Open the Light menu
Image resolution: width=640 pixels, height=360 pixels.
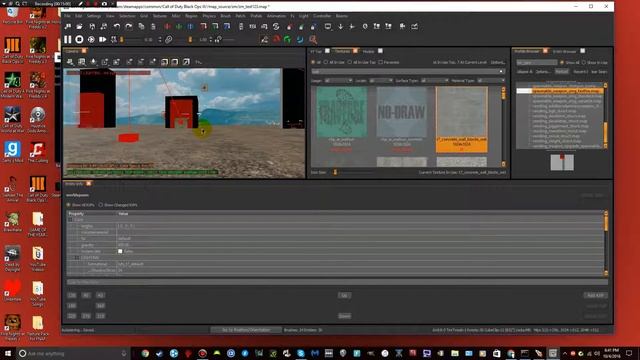tap(304, 16)
